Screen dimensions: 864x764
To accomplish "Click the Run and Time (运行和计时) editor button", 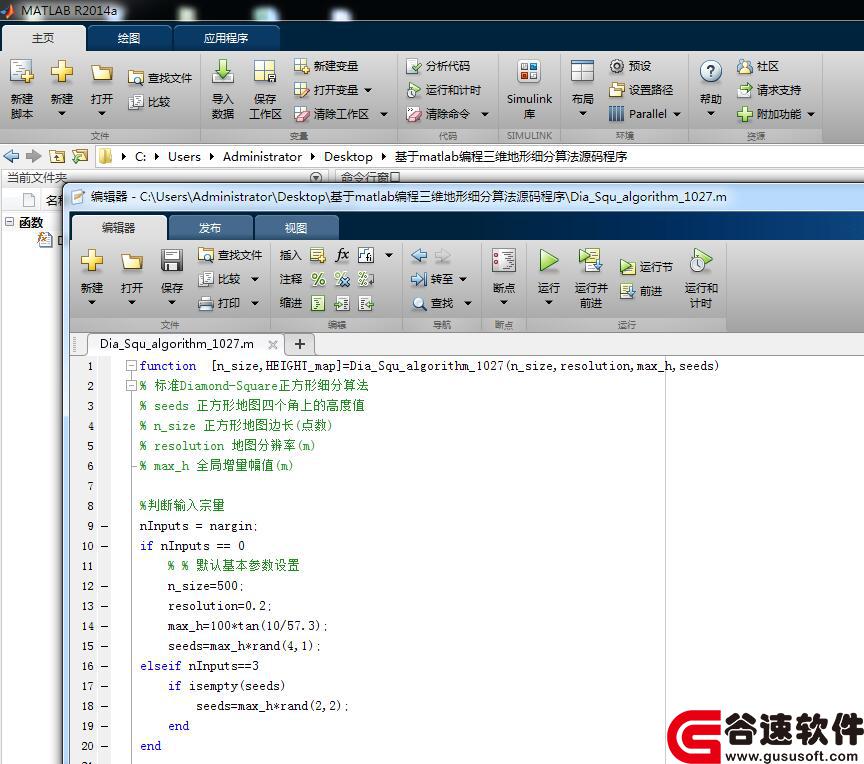I will (700, 277).
